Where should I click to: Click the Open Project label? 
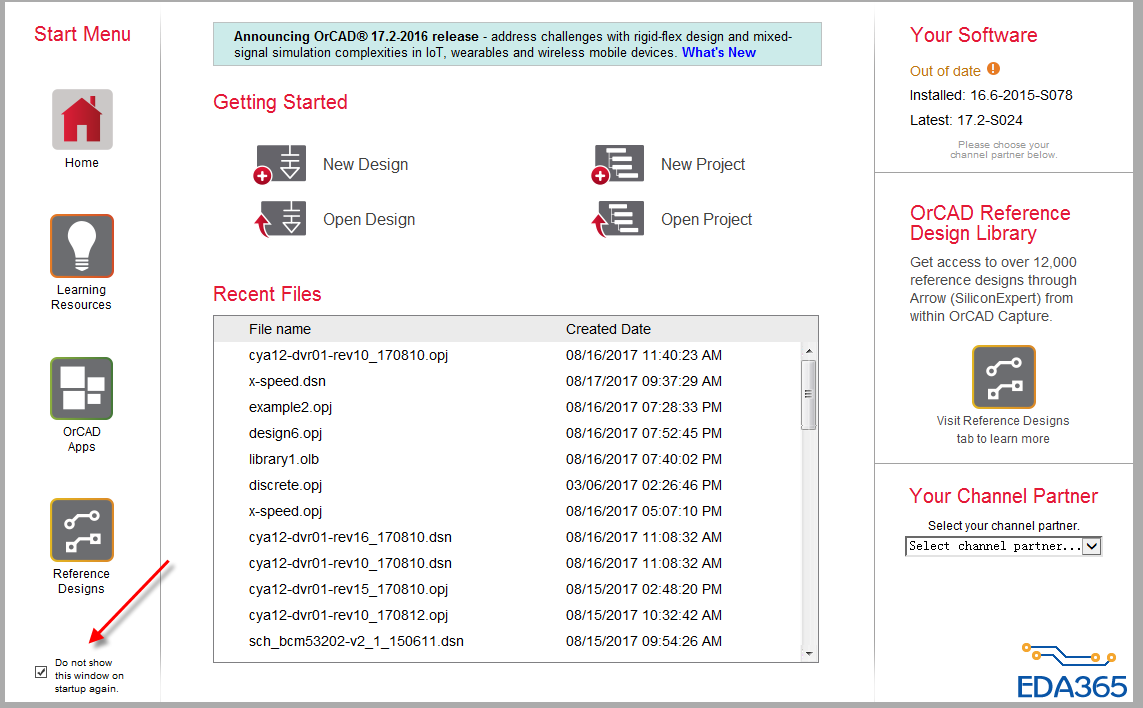706,220
